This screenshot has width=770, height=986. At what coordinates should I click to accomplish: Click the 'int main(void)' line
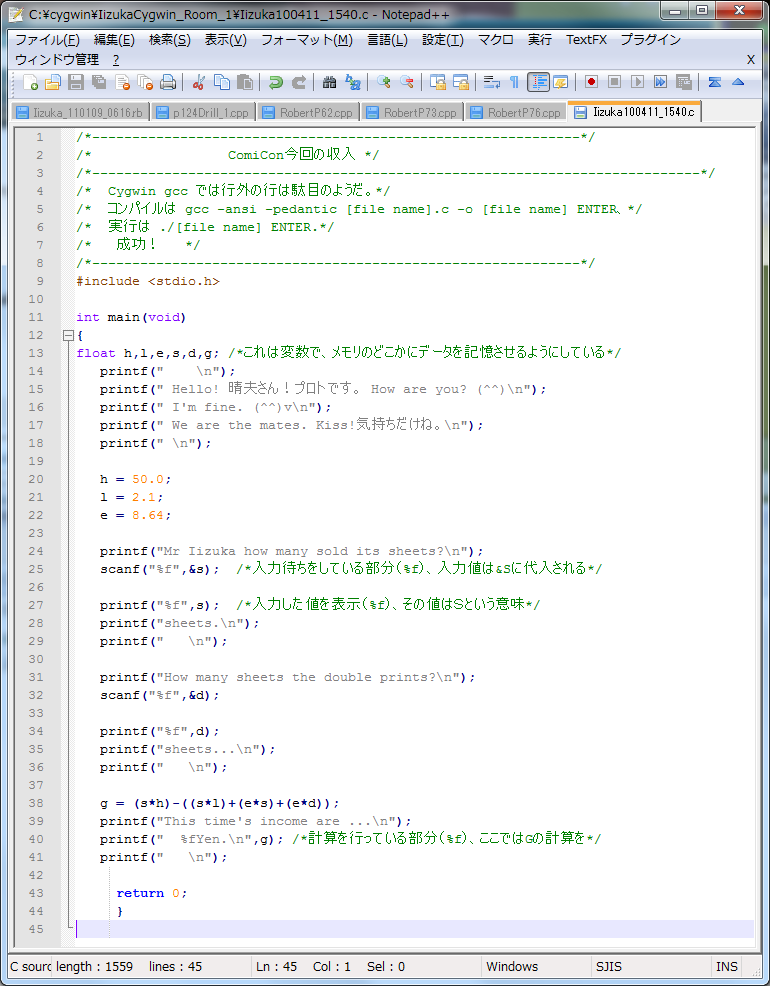pyautogui.click(x=131, y=317)
